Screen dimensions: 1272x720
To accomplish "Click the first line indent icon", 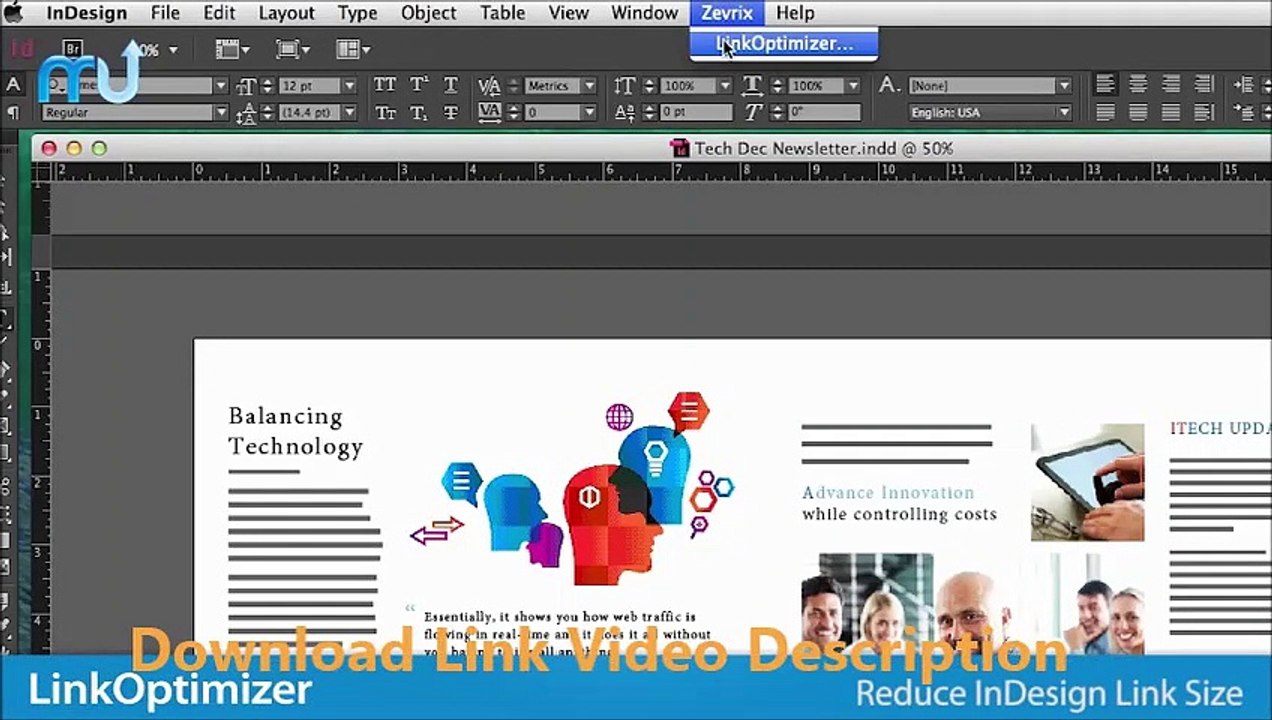I will pos(1245,112).
